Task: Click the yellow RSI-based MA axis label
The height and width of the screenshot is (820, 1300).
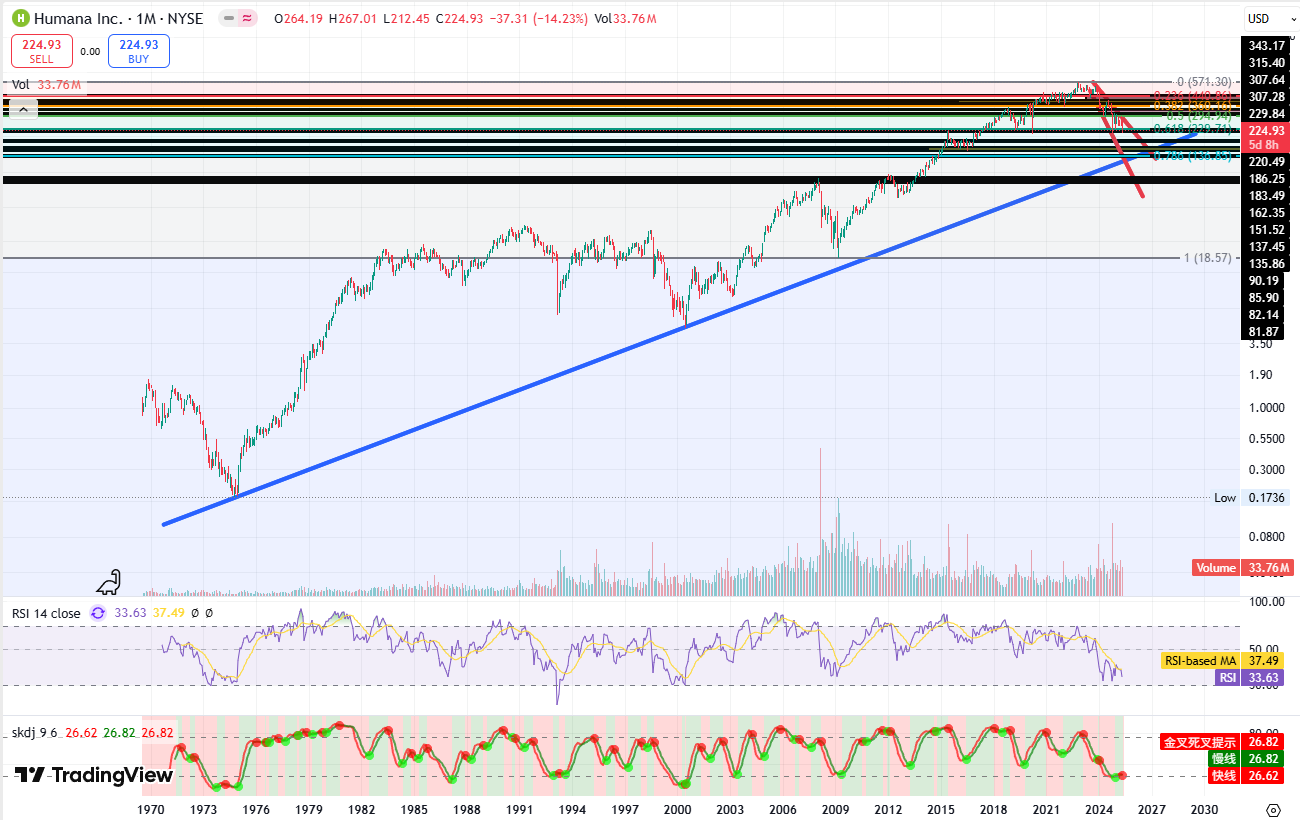Action: point(1199,661)
